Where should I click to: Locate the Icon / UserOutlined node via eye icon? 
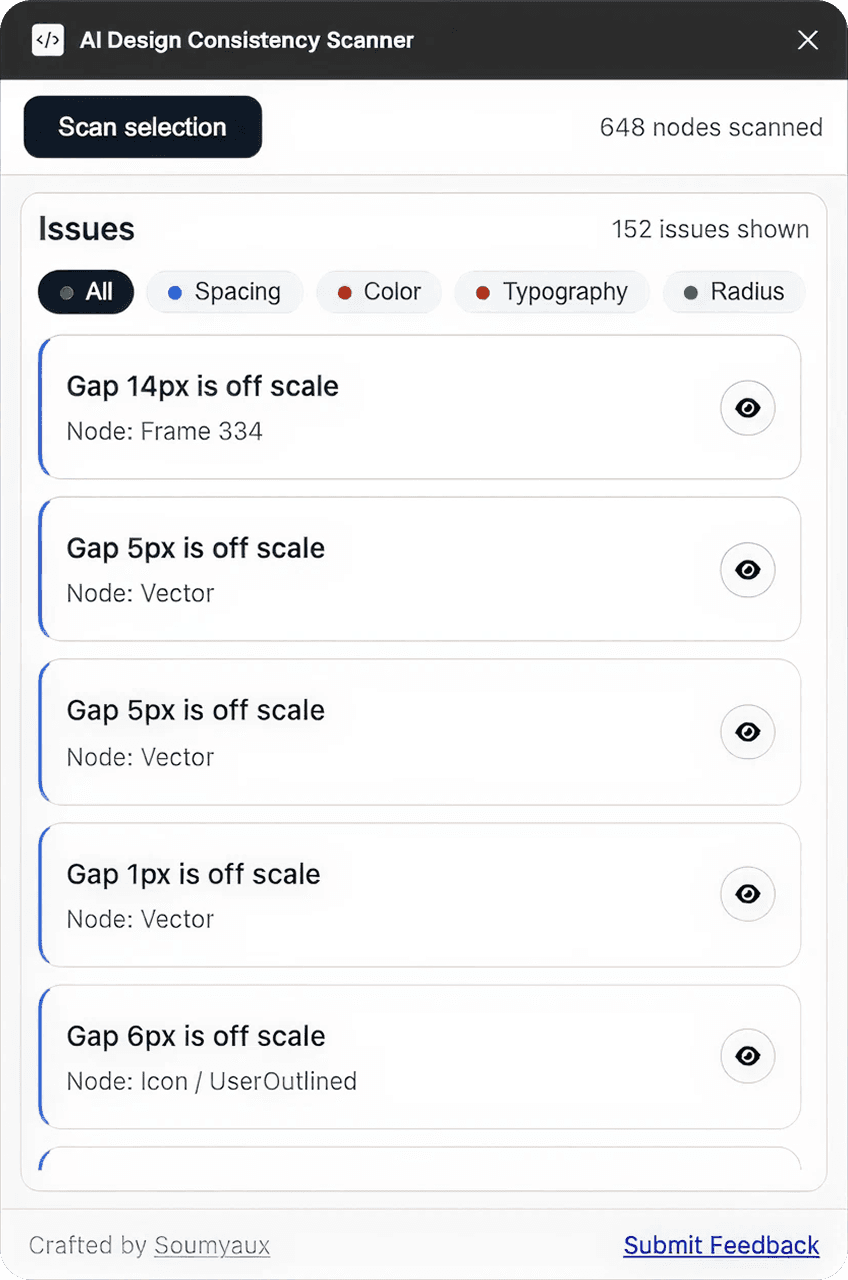coord(747,1056)
